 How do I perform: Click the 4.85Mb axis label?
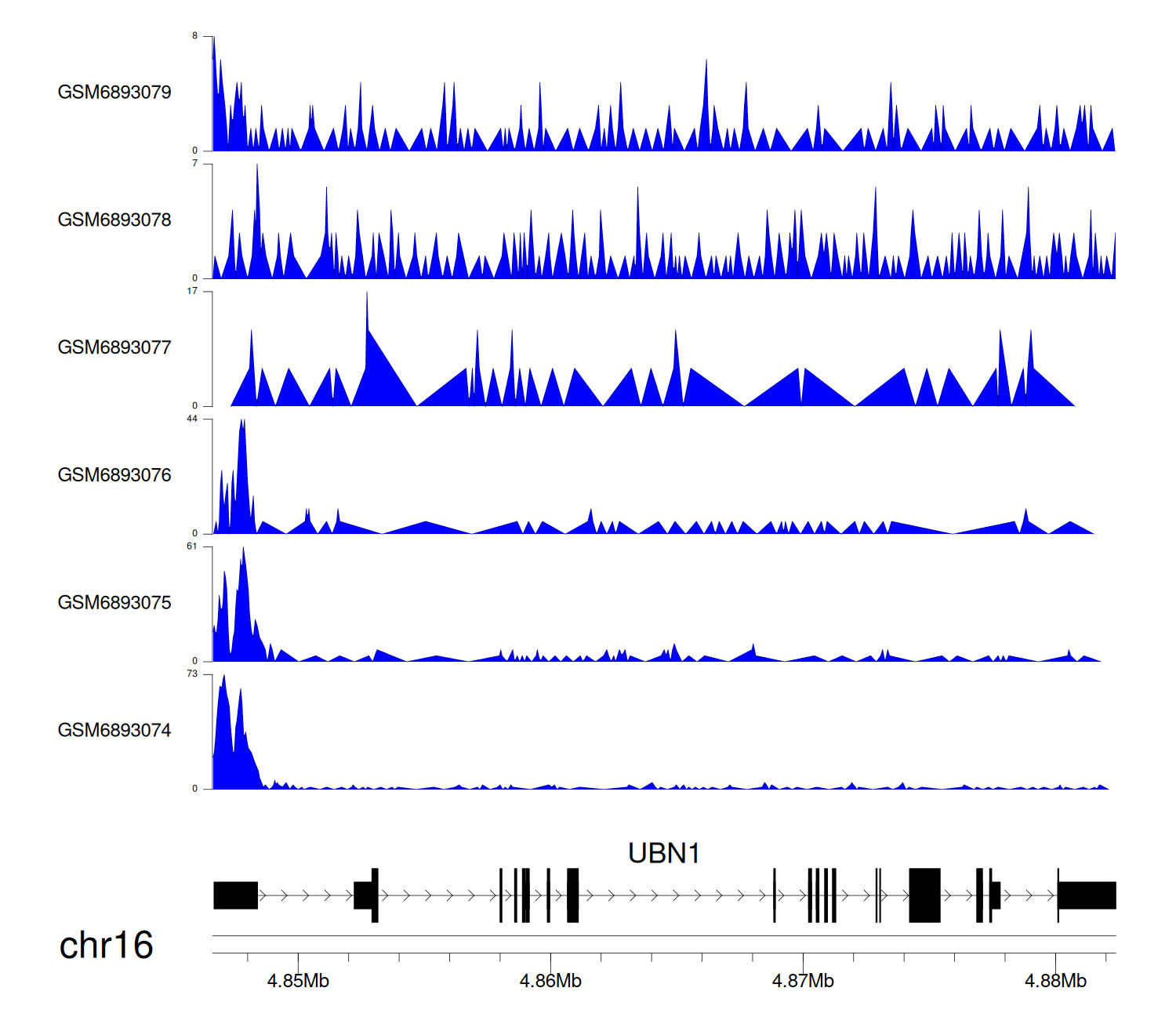click(298, 982)
